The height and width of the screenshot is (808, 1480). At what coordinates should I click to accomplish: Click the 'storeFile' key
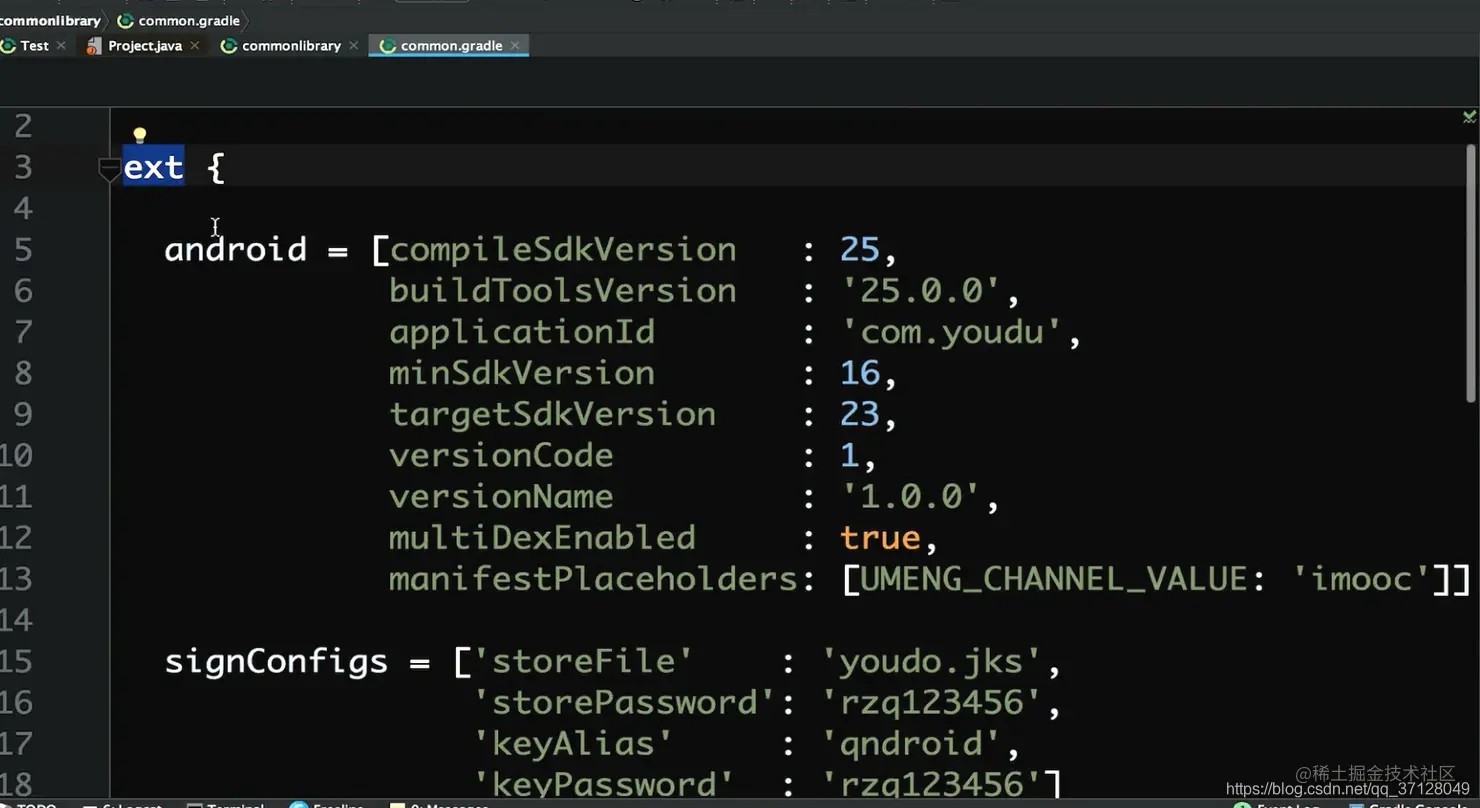tap(583, 661)
